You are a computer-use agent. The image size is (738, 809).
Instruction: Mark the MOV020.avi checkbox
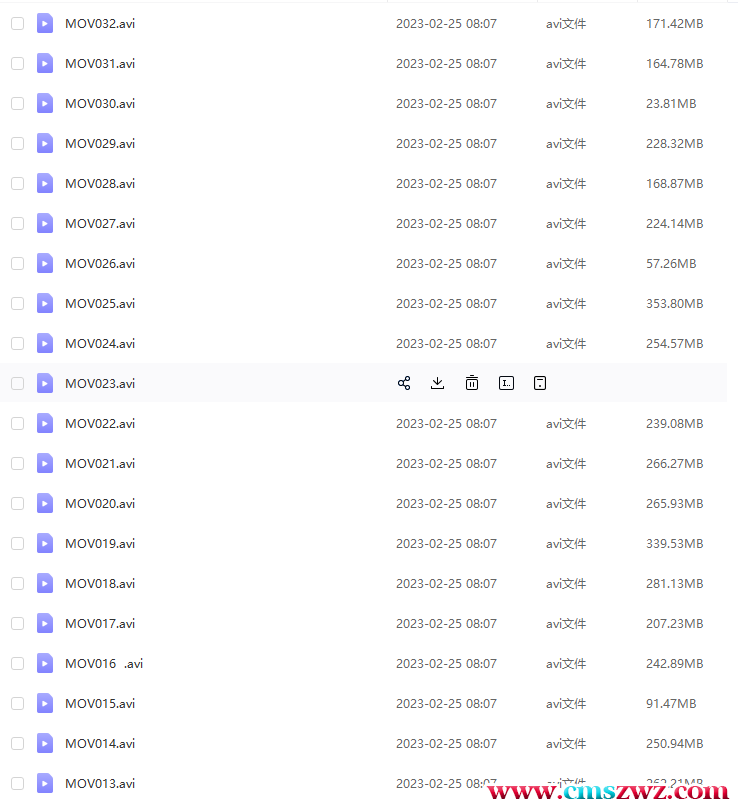point(17,503)
